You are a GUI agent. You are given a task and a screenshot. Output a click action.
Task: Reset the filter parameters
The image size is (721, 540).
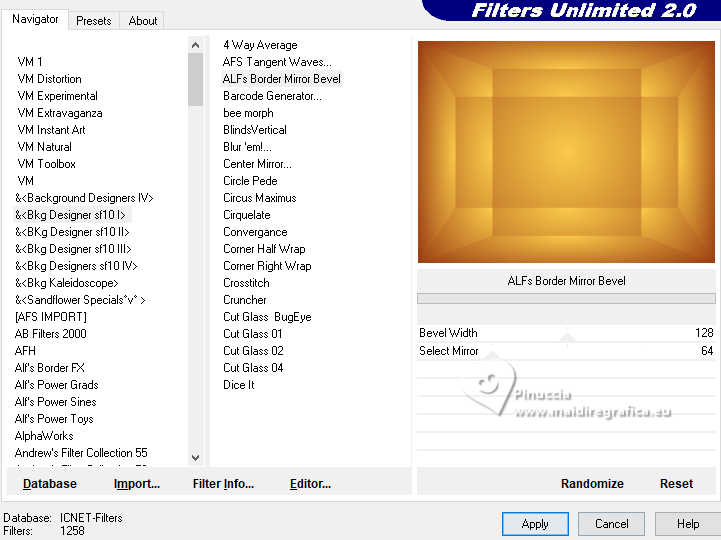(x=676, y=484)
